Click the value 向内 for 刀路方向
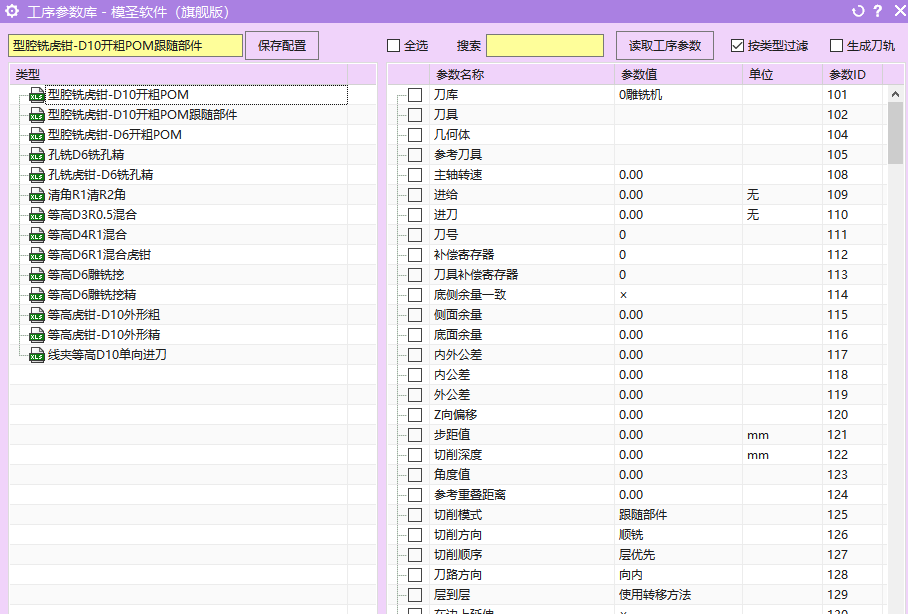Screen dimensions: 908x614 coord(631,575)
